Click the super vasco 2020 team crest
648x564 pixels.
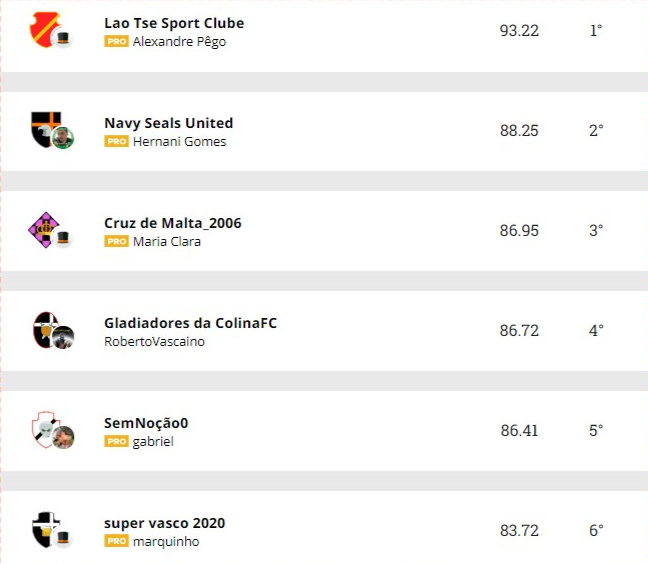(x=45, y=529)
